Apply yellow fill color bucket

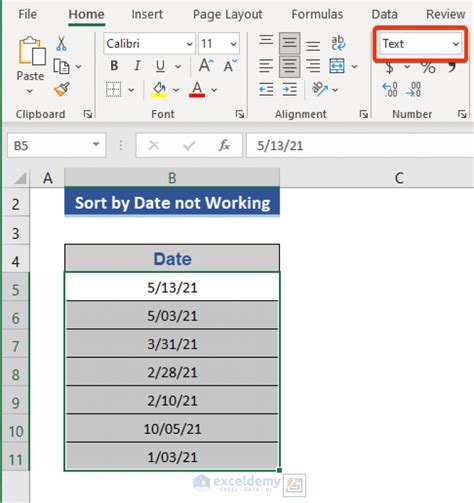(159, 90)
